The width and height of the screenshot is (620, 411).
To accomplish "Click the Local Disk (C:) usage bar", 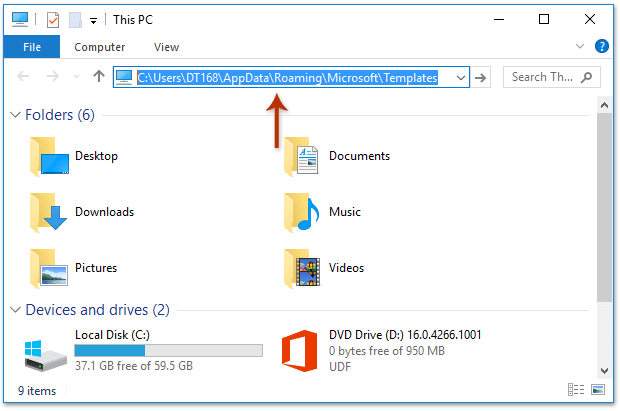I will [168, 350].
